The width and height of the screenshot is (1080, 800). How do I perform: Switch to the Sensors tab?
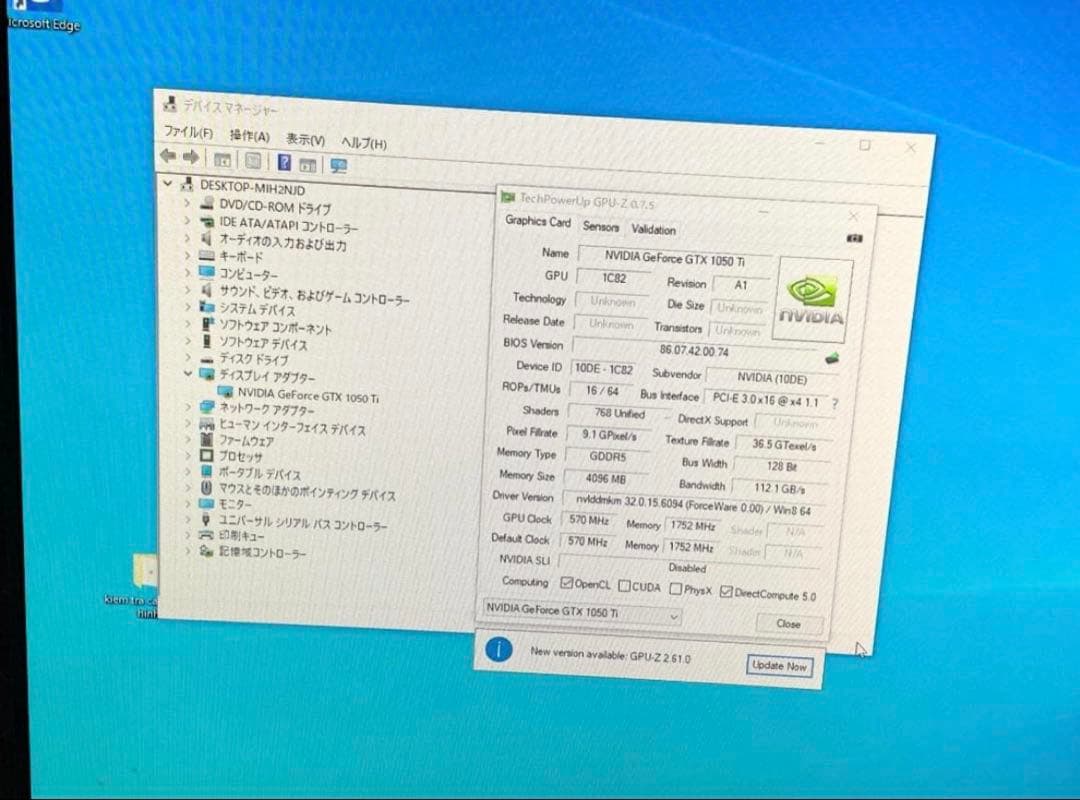[x=601, y=227]
